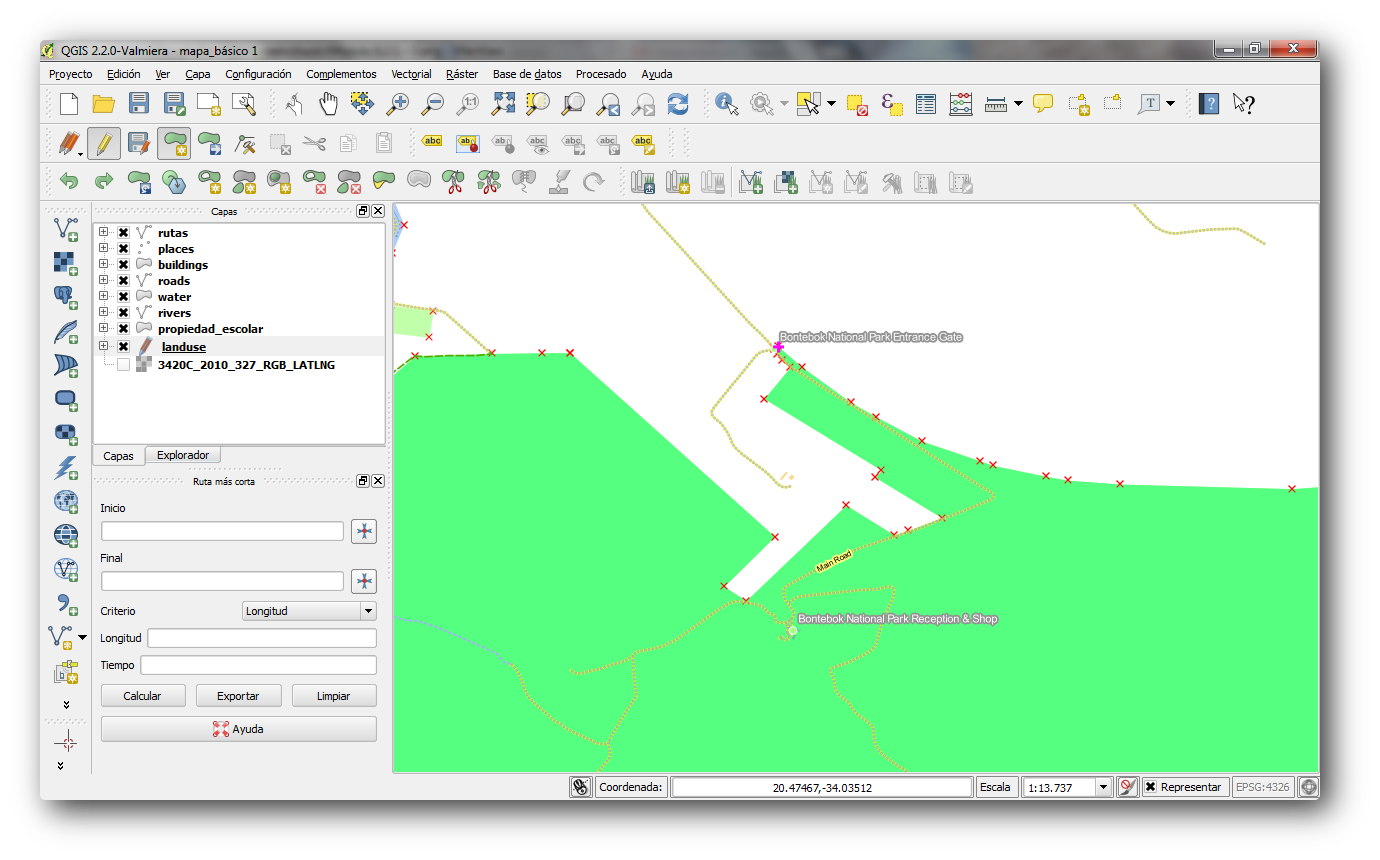Screen dimensions: 1380x860
Task: Toggle visibility of the roads layer
Action: coord(123,281)
